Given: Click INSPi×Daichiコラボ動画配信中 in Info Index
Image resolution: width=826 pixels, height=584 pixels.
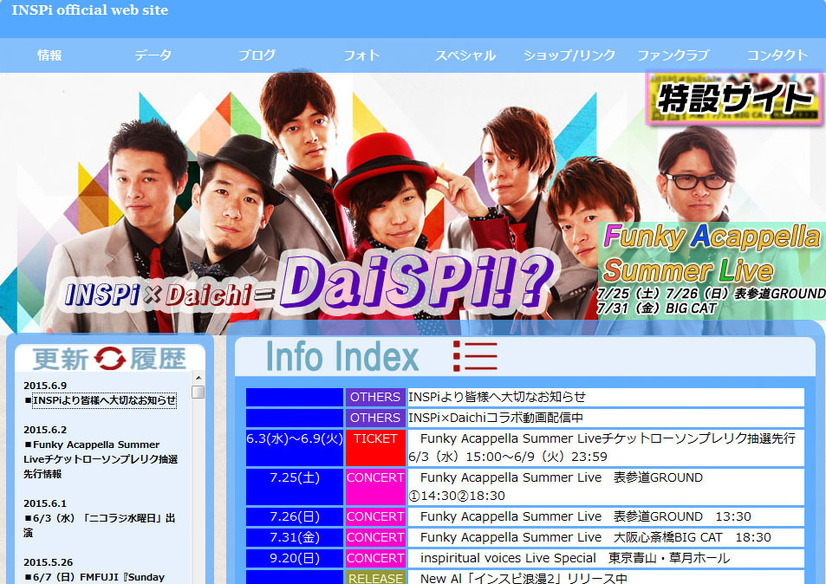Looking at the screenshot, I should coord(495,417).
